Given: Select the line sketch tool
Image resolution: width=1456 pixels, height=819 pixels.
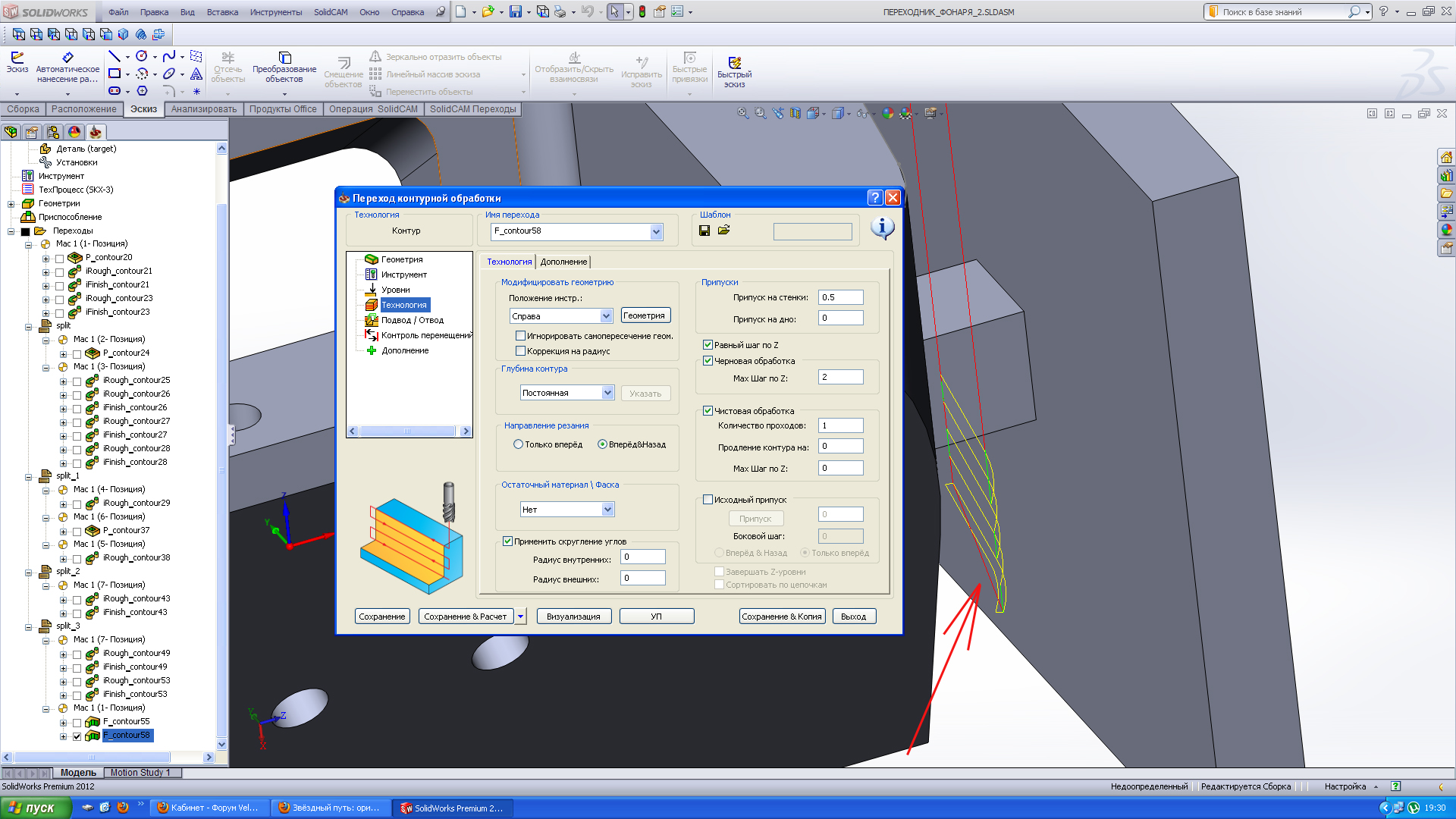Looking at the screenshot, I should pyautogui.click(x=115, y=56).
